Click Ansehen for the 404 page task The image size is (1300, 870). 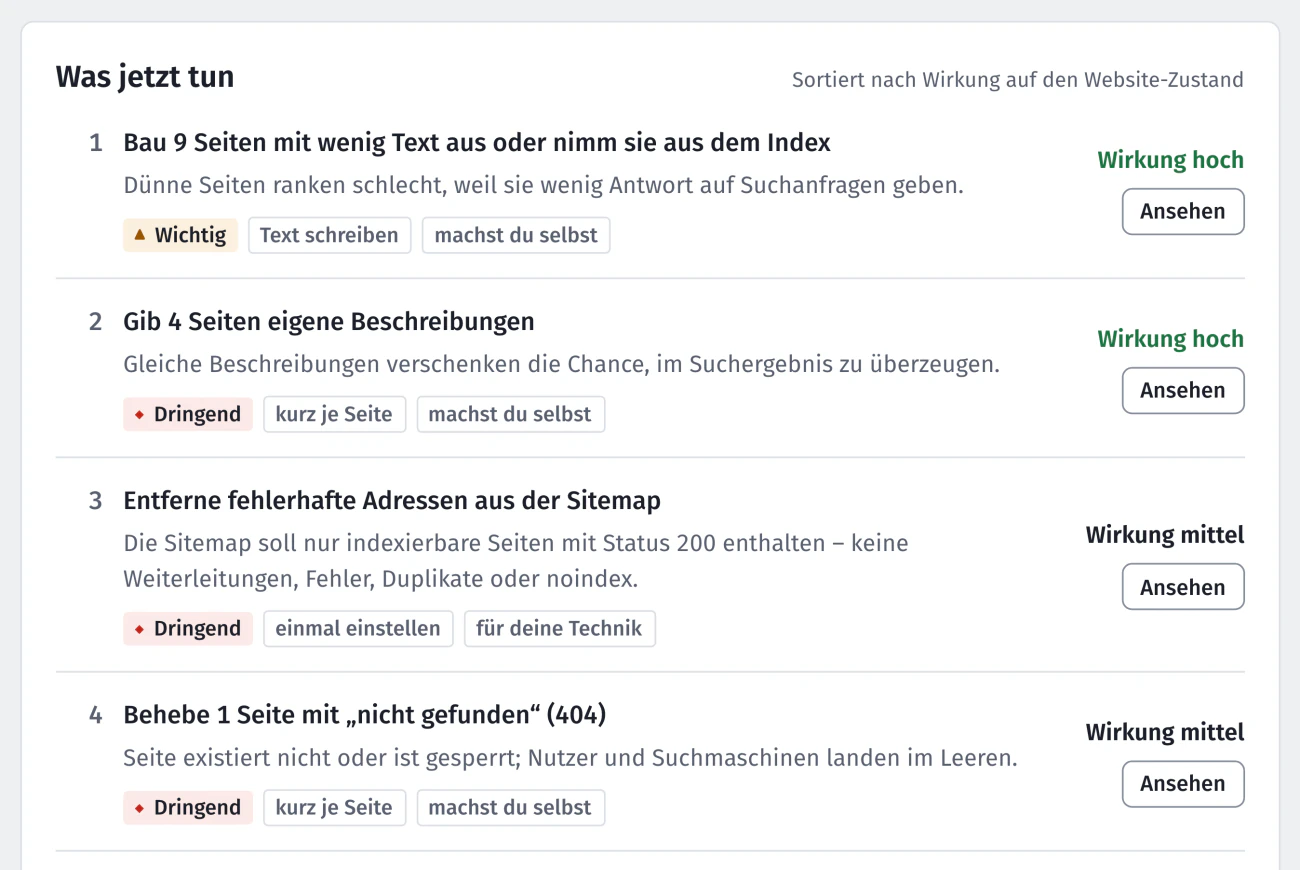point(1183,784)
